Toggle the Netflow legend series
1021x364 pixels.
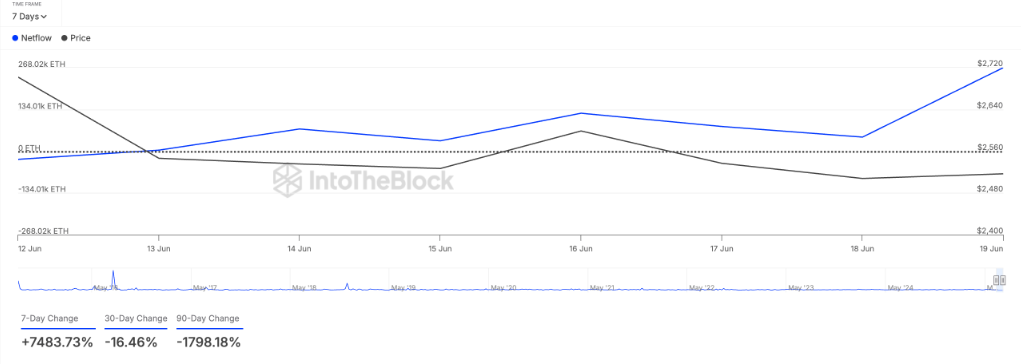click(32, 38)
